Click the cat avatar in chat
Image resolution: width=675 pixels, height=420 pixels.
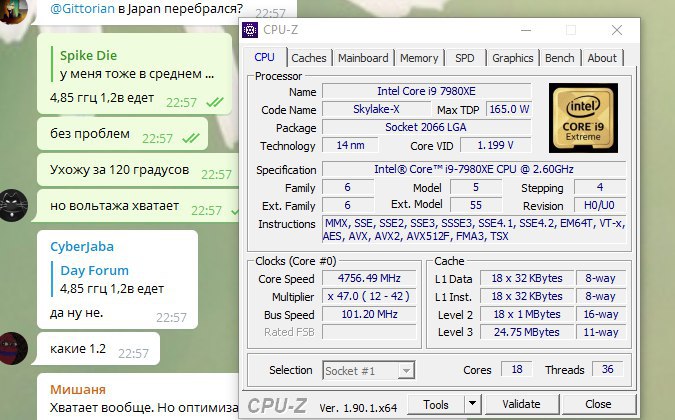(13, 205)
